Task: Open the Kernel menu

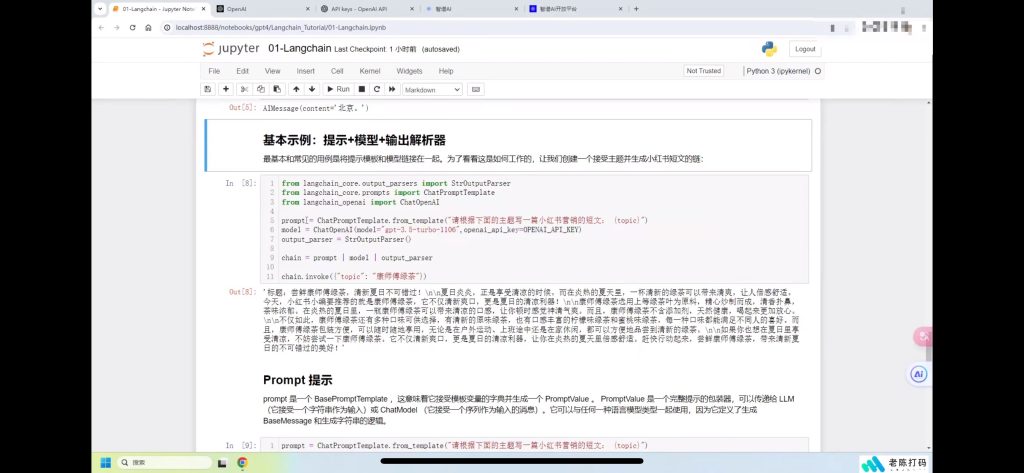Action: click(370, 71)
